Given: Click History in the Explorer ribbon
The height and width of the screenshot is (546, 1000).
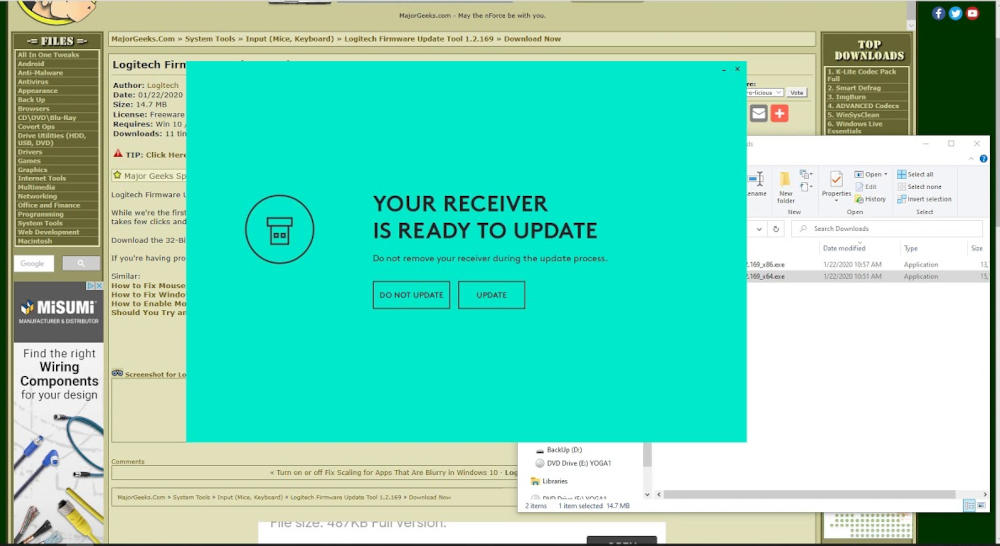Looking at the screenshot, I should (870, 199).
